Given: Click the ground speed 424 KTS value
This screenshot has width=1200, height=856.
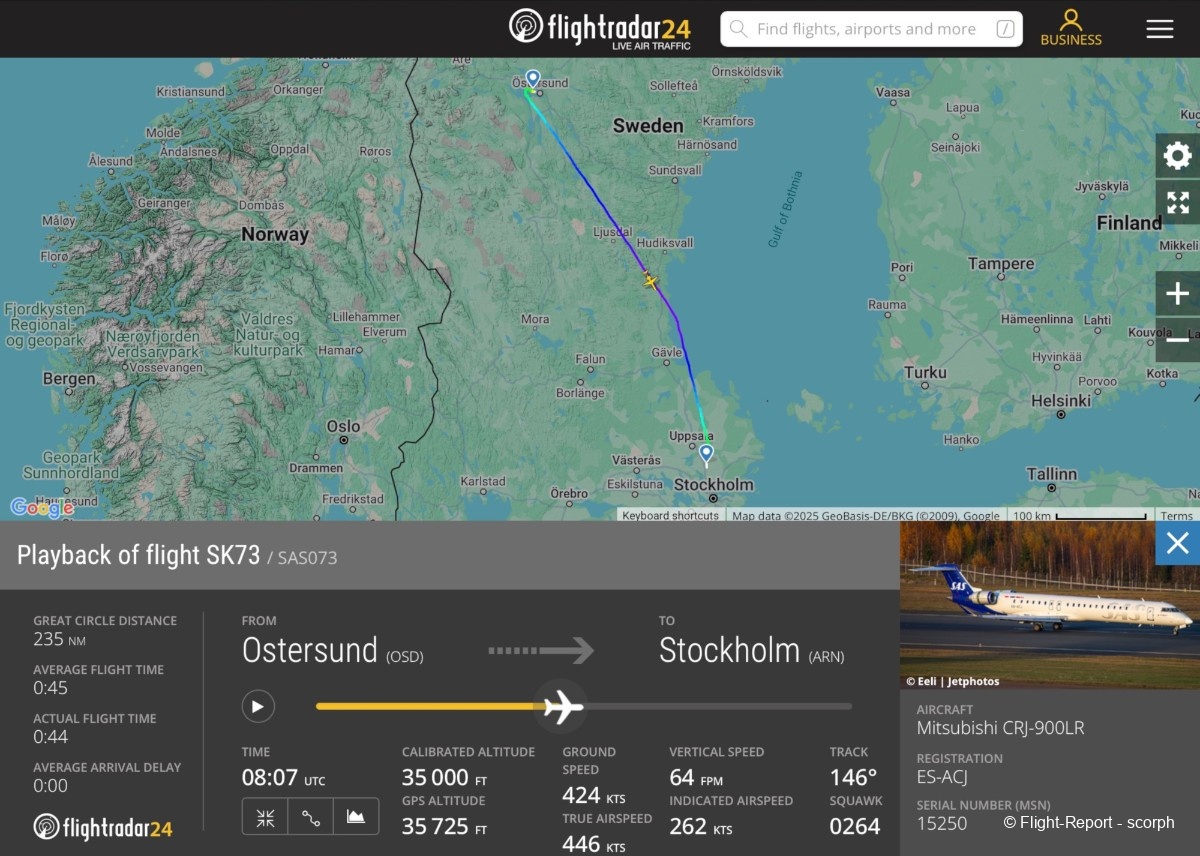Looking at the screenshot, I should [x=594, y=796].
